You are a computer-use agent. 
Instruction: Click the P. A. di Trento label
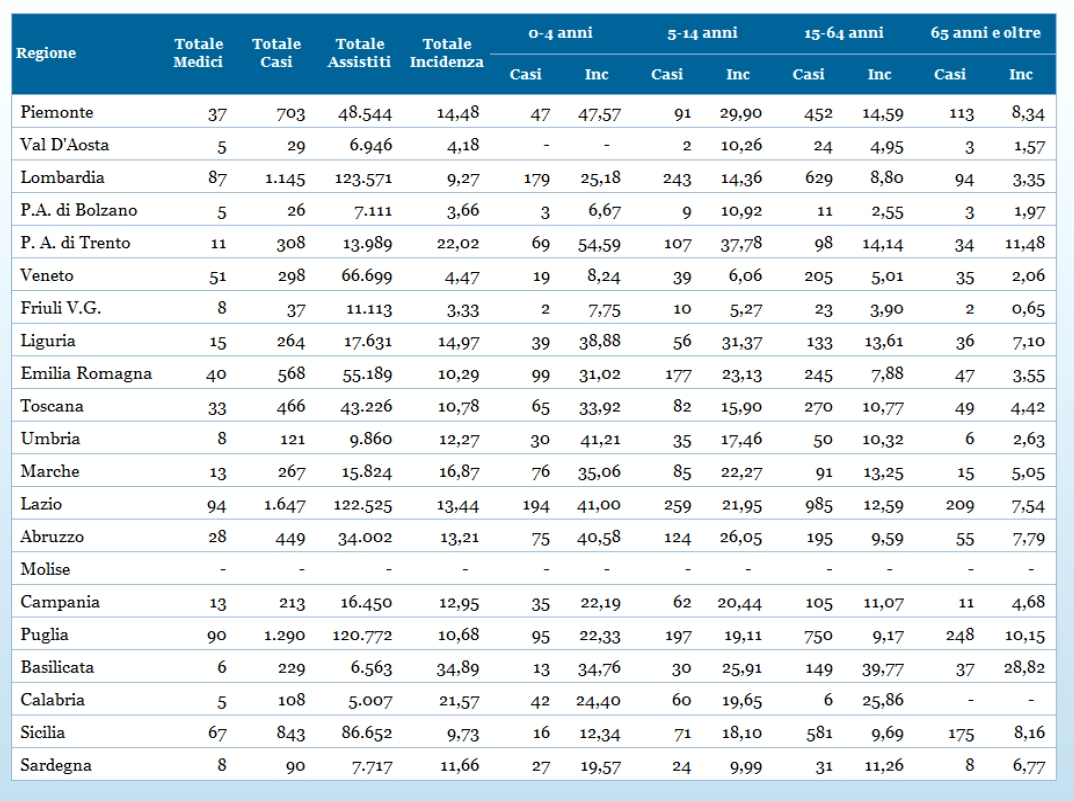click(x=75, y=243)
